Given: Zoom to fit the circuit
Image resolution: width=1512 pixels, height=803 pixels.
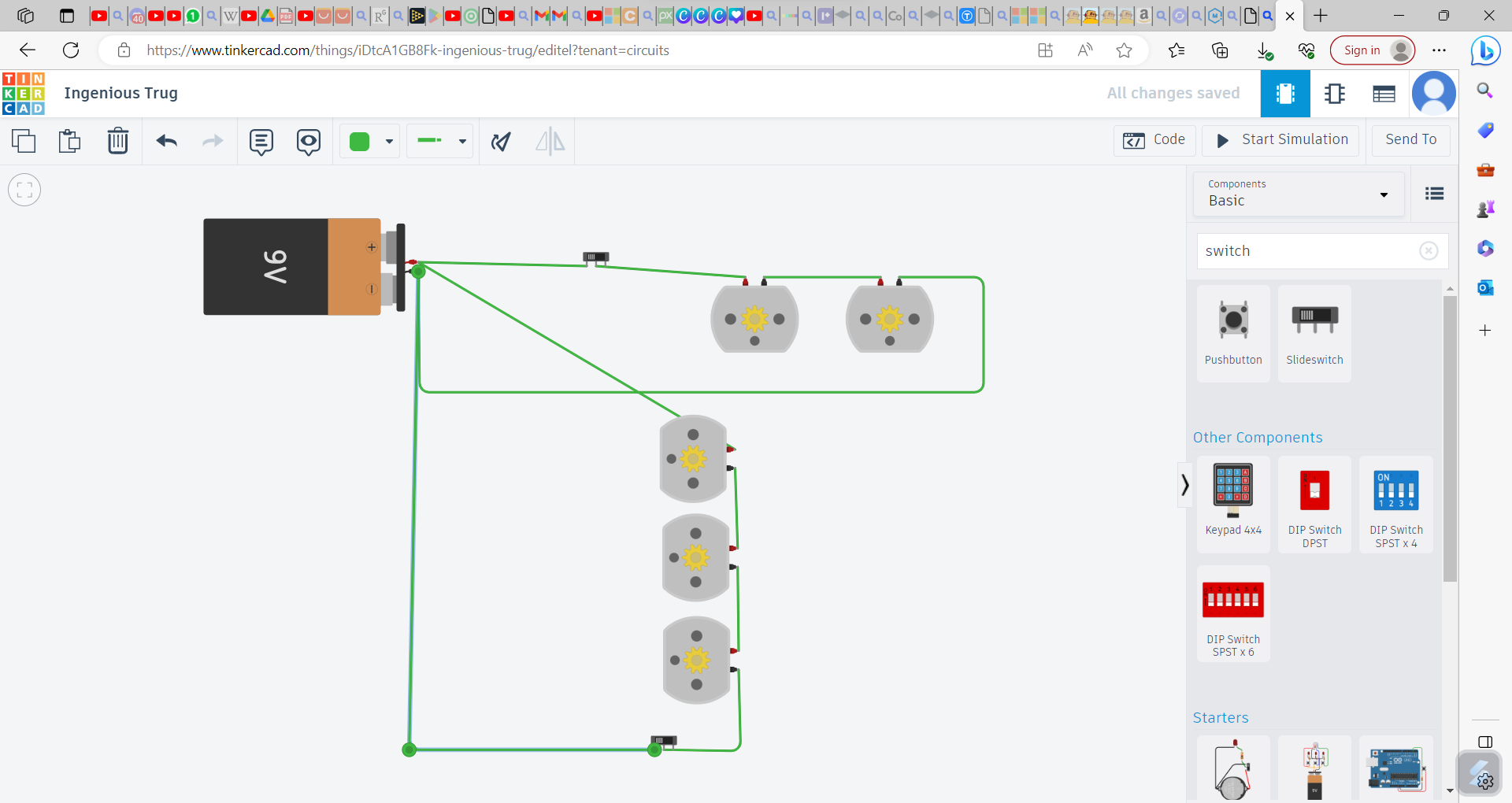Looking at the screenshot, I should (24, 190).
